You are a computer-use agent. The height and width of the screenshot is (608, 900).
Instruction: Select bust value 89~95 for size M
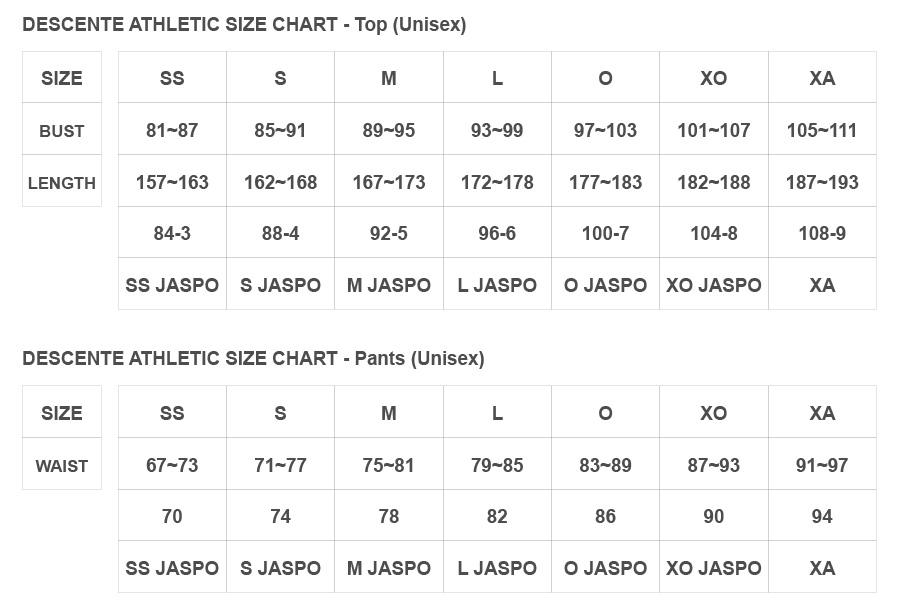(x=389, y=130)
